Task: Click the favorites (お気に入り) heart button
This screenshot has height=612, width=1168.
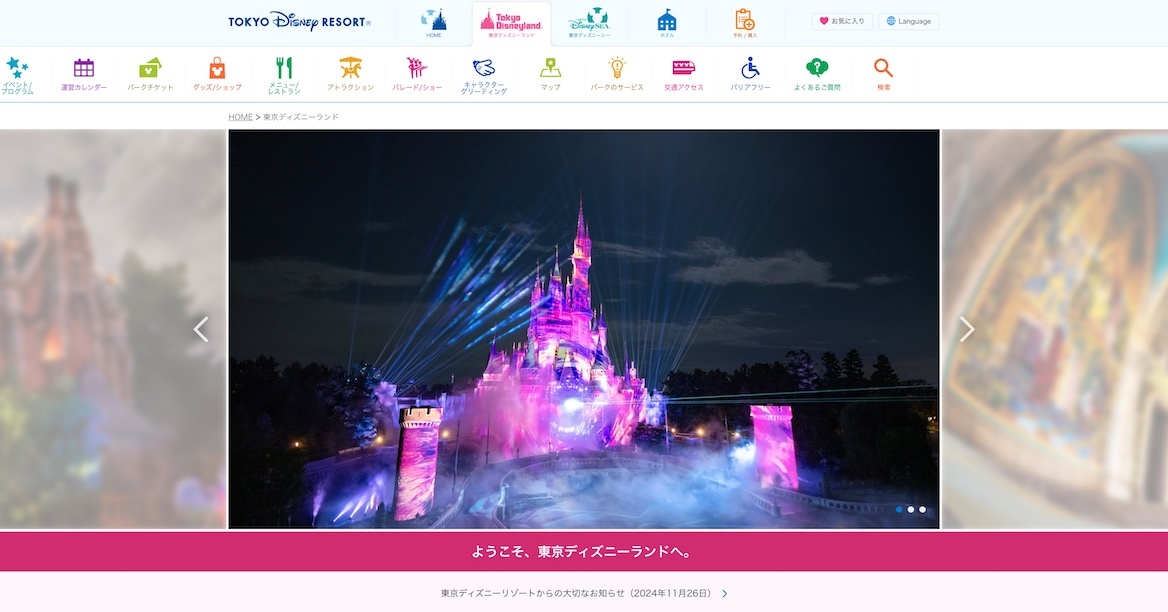Action: (842, 21)
